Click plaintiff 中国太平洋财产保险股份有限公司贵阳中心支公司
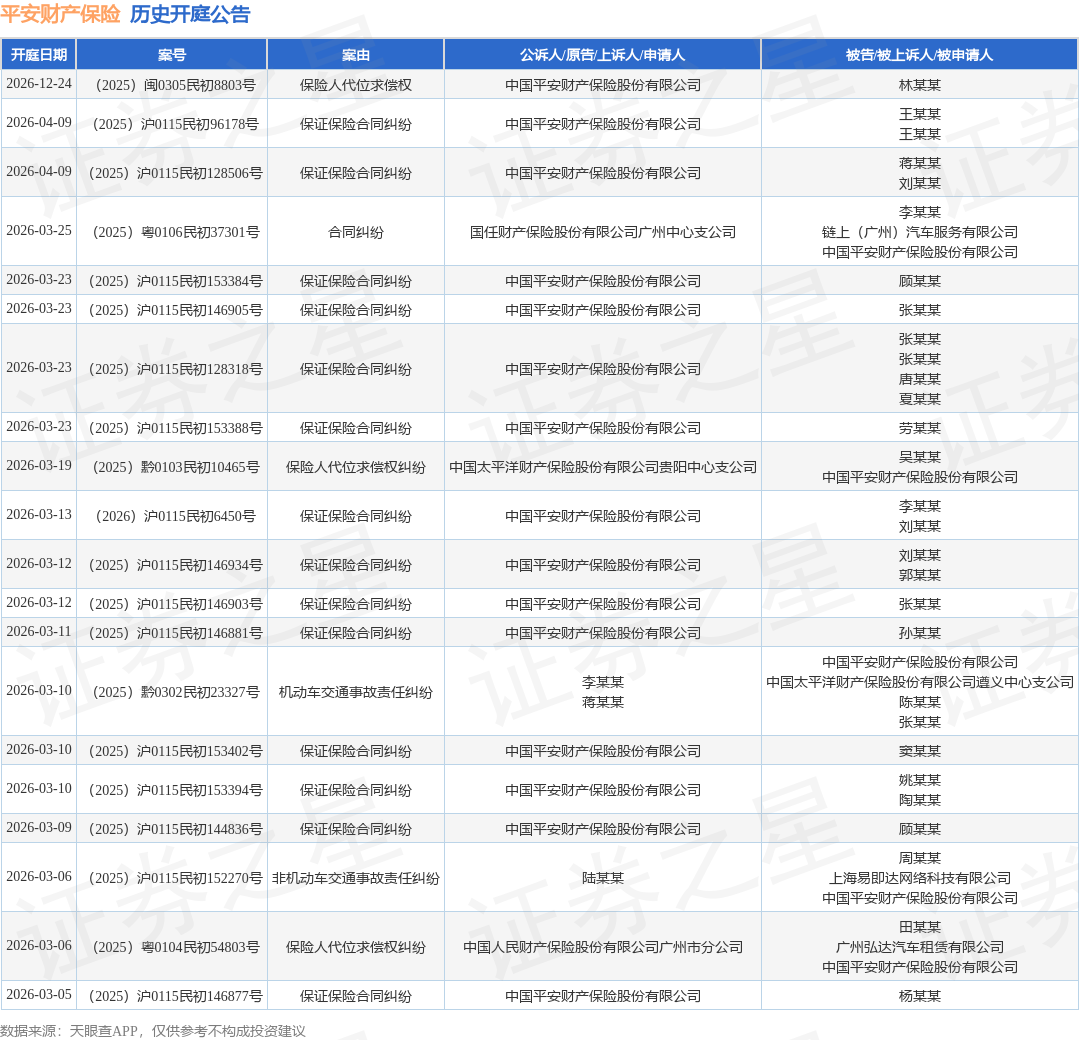 coord(603,468)
